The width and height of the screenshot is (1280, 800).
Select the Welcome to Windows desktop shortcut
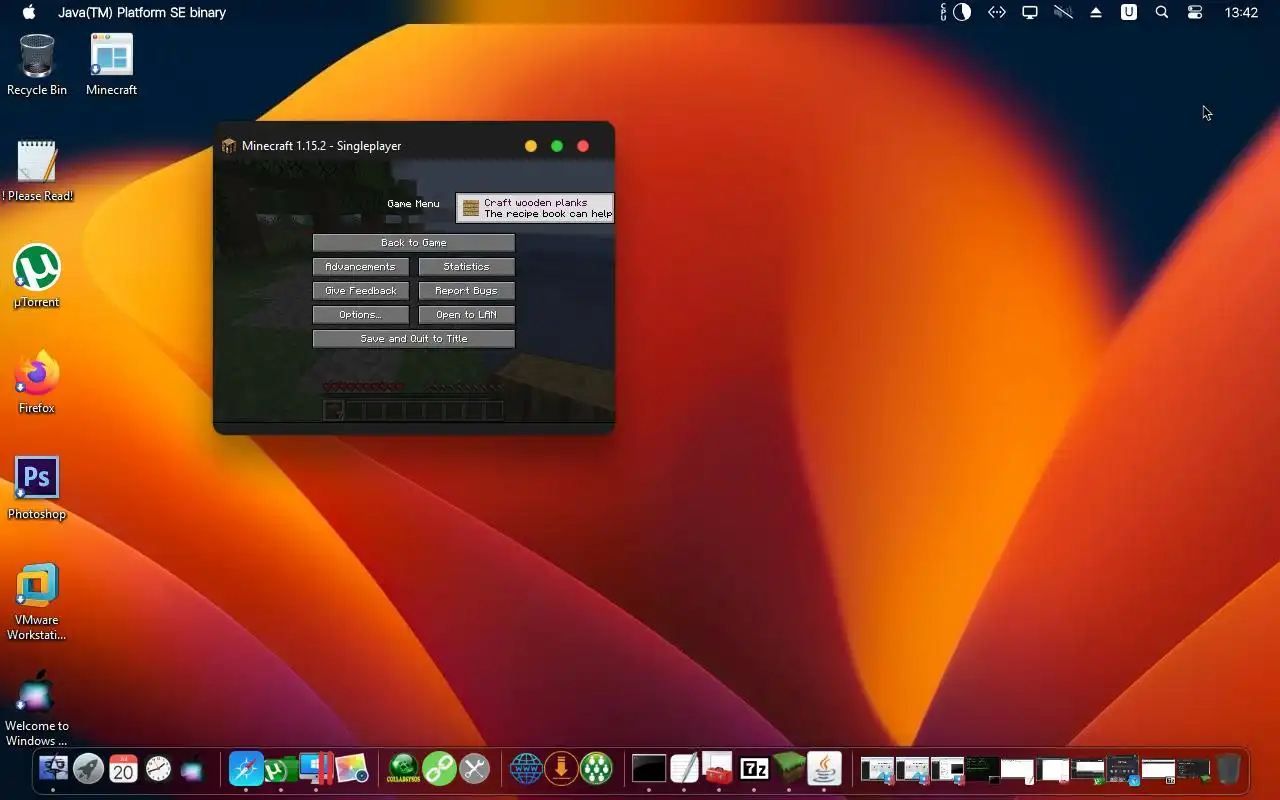[x=37, y=709]
